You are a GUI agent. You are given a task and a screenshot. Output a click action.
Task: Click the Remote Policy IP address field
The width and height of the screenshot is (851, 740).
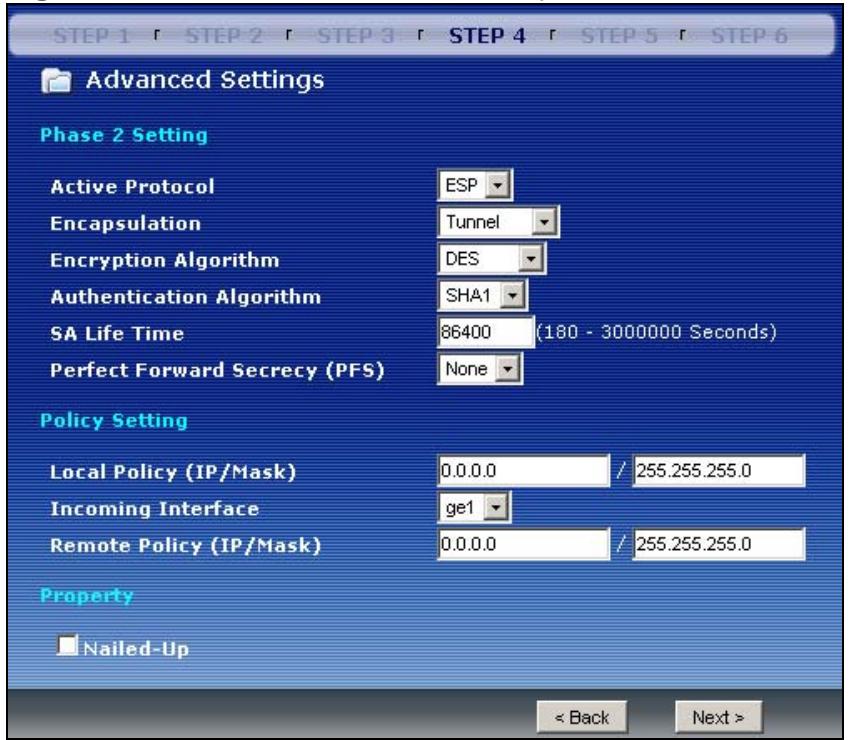point(524,544)
